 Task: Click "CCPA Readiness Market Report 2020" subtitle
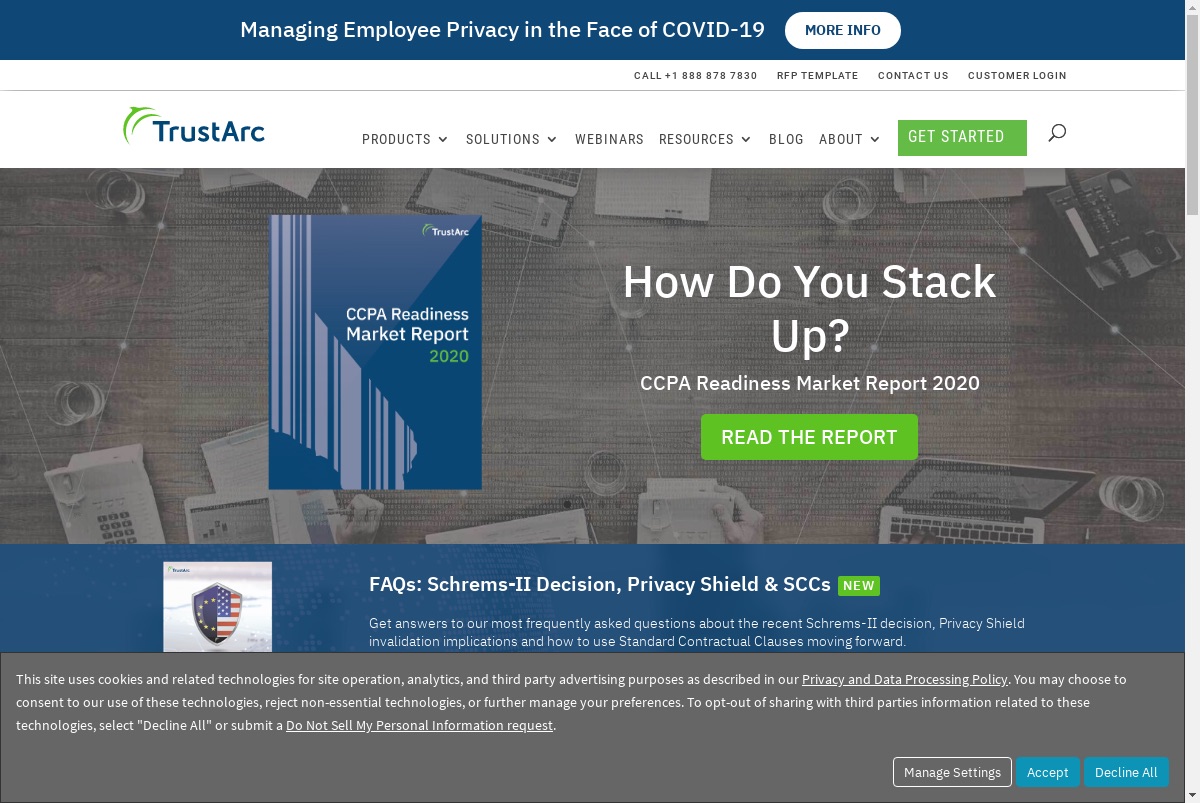click(x=810, y=383)
